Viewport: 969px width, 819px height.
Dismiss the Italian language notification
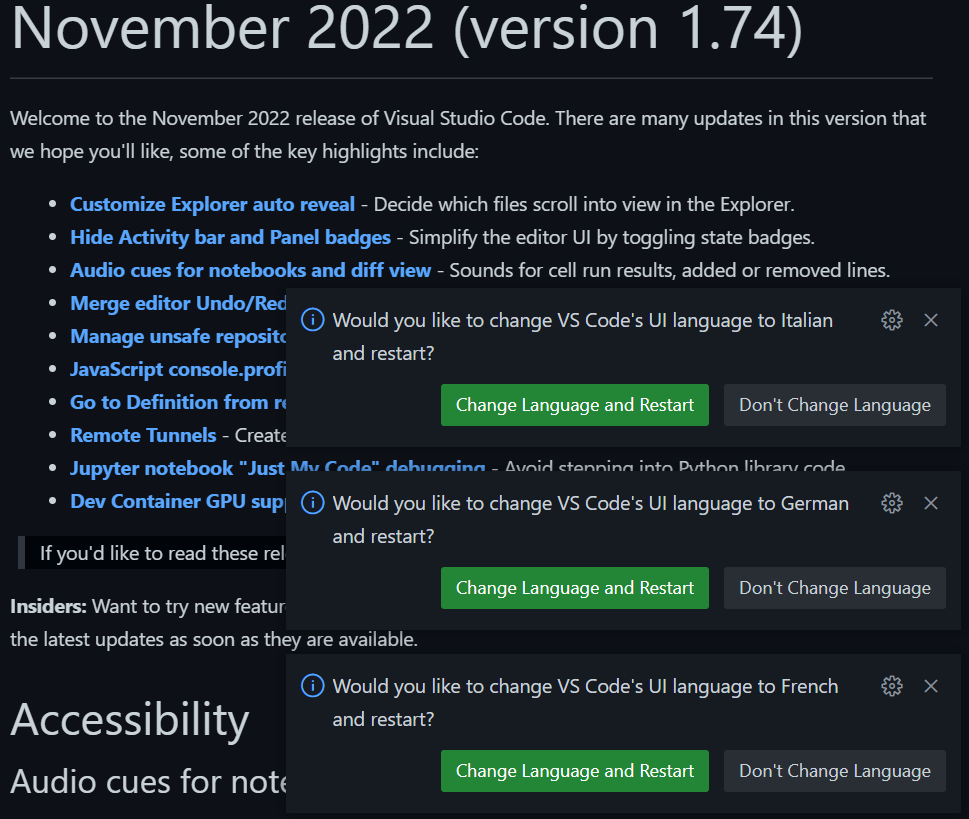[931, 320]
